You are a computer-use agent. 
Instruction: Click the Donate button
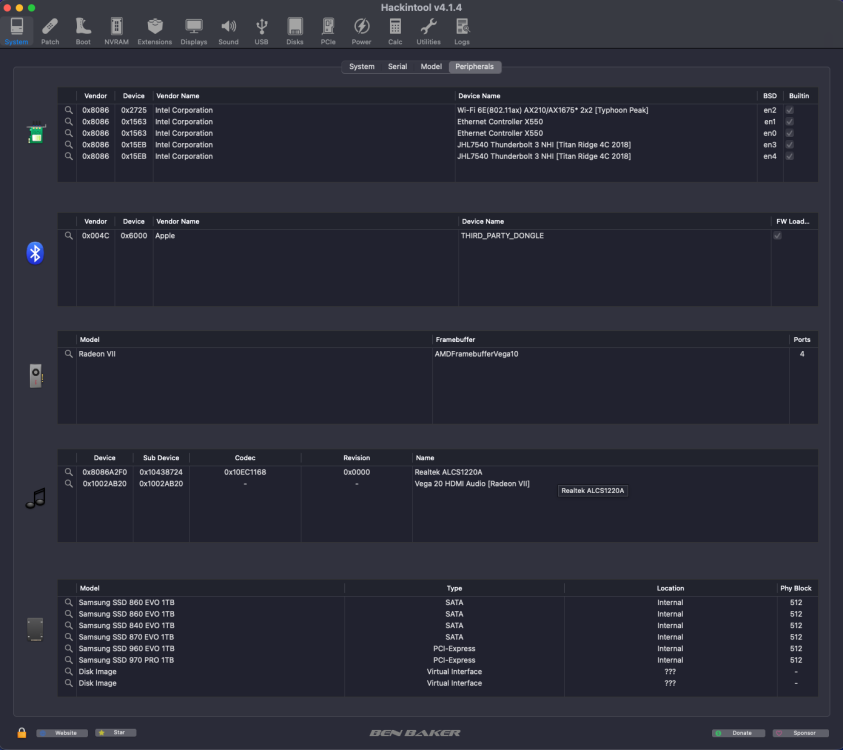738,733
